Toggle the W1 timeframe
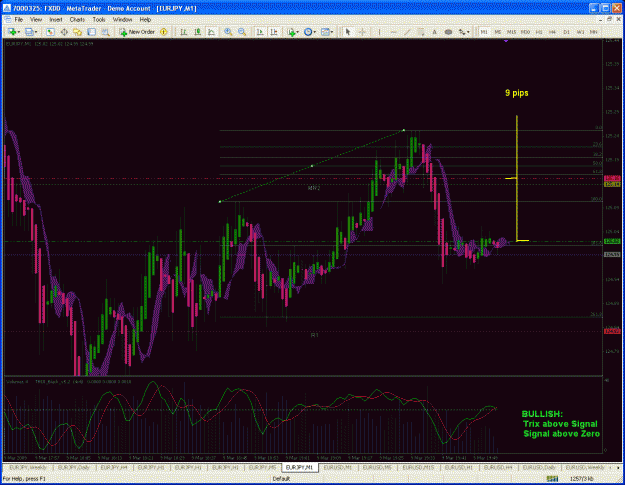 (x=580, y=32)
